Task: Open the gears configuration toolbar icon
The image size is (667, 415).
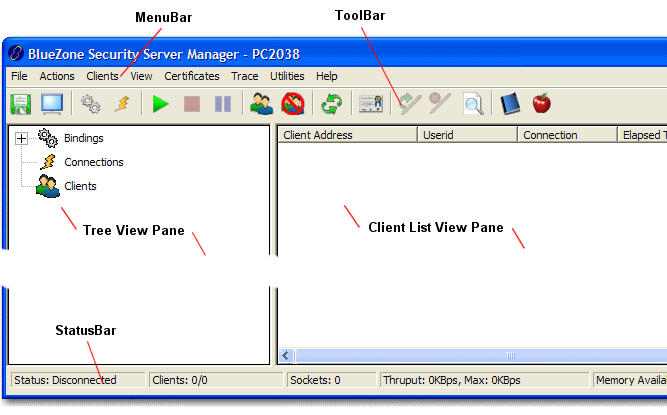Action: point(91,104)
